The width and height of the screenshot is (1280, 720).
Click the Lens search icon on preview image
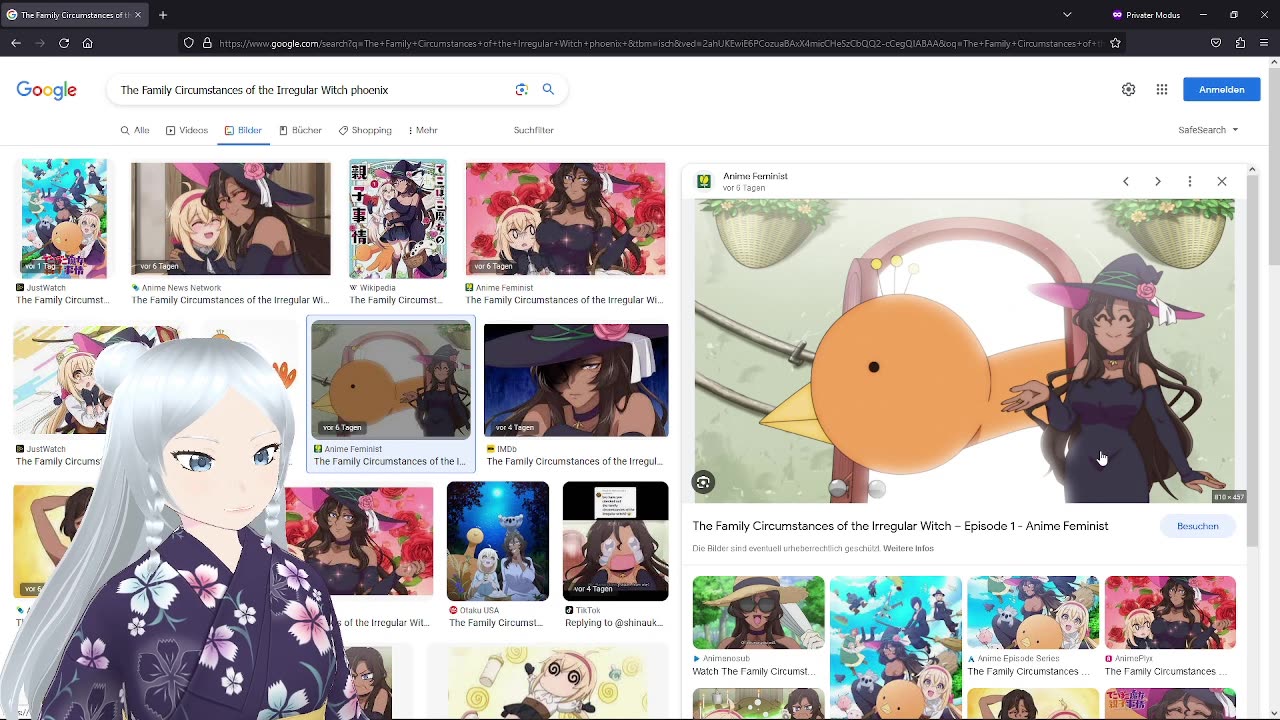pyautogui.click(x=703, y=483)
